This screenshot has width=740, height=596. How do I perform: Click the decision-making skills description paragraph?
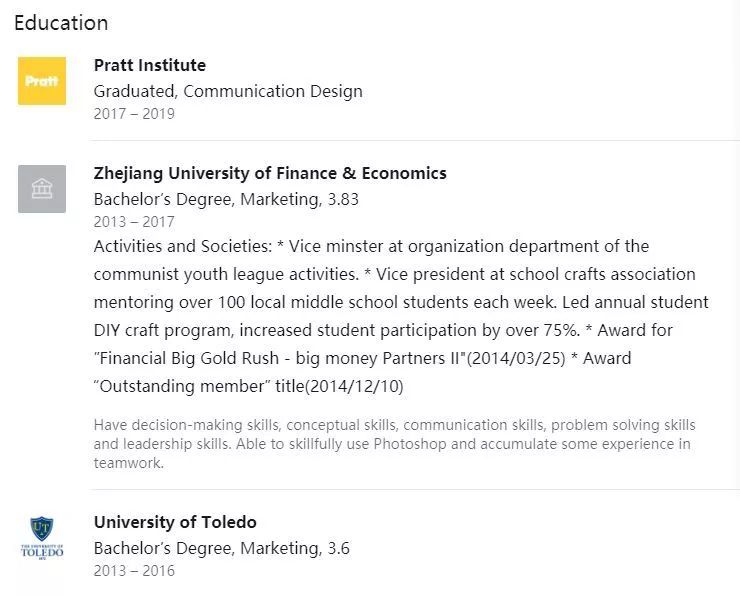tap(395, 444)
